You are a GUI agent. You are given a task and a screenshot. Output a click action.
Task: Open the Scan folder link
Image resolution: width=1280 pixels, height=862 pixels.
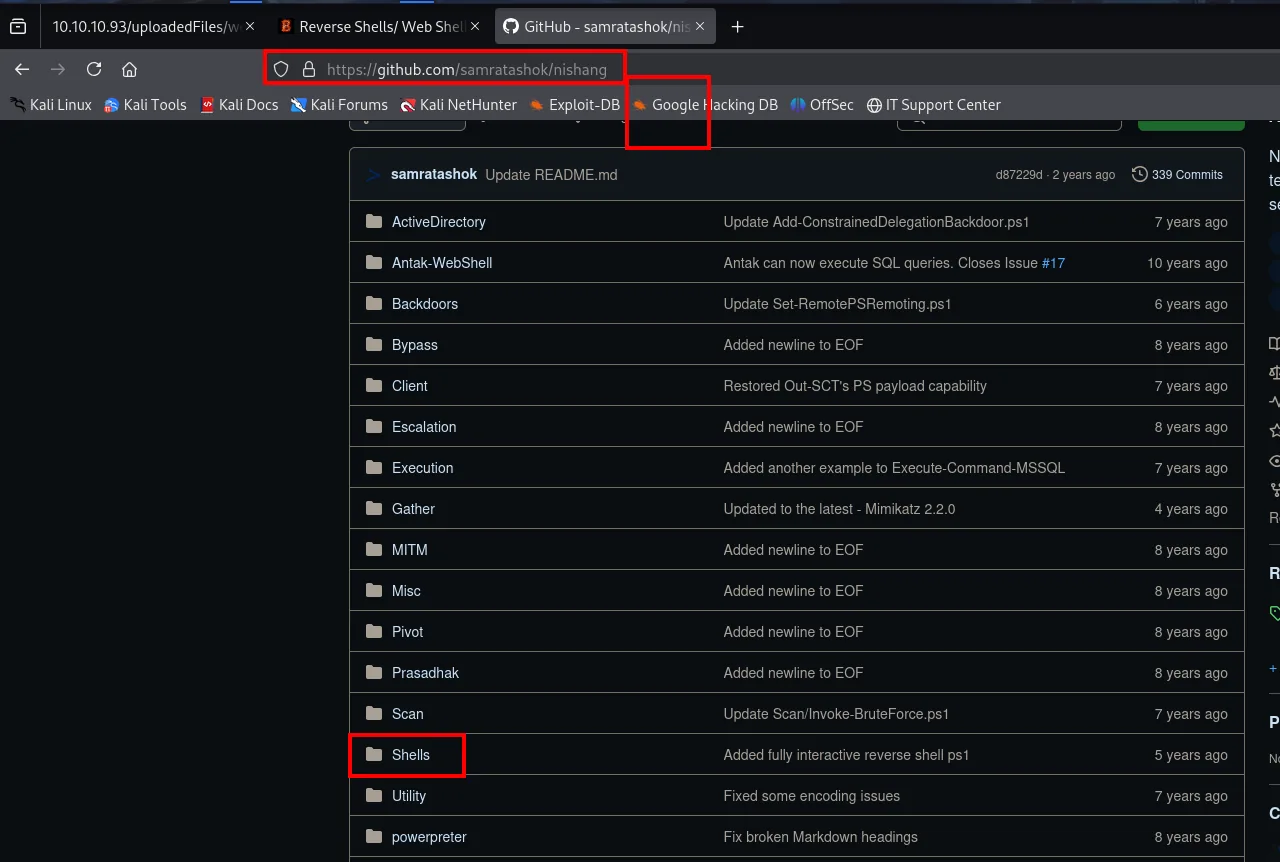click(407, 714)
